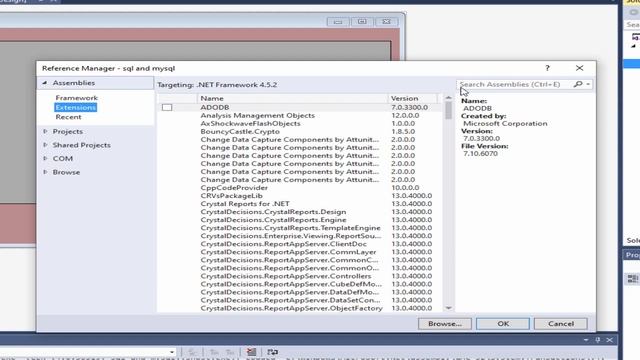This screenshot has height=360, width=640.
Task: Click the assembly list scrollbar thumb
Action: click(449, 110)
